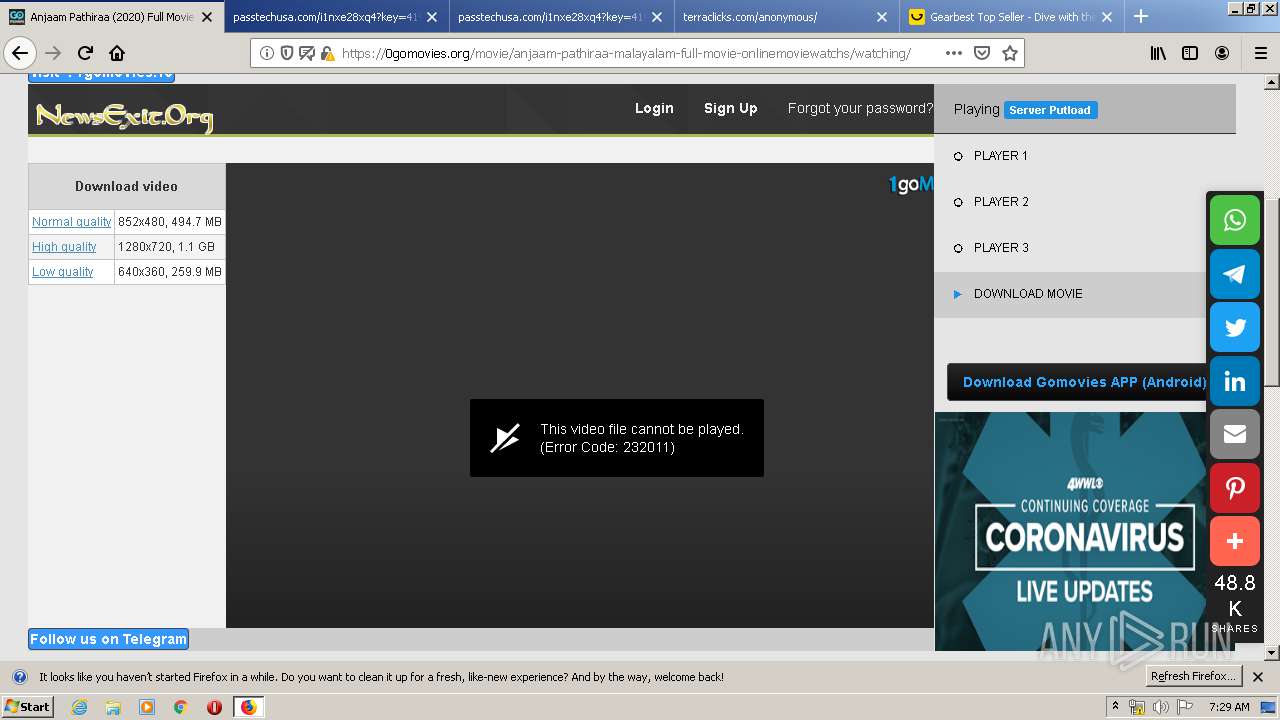Dismiss the Firefox refresh notification bar
Image resolution: width=1280 pixels, height=720 pixels.
(x=1258, y=677)
